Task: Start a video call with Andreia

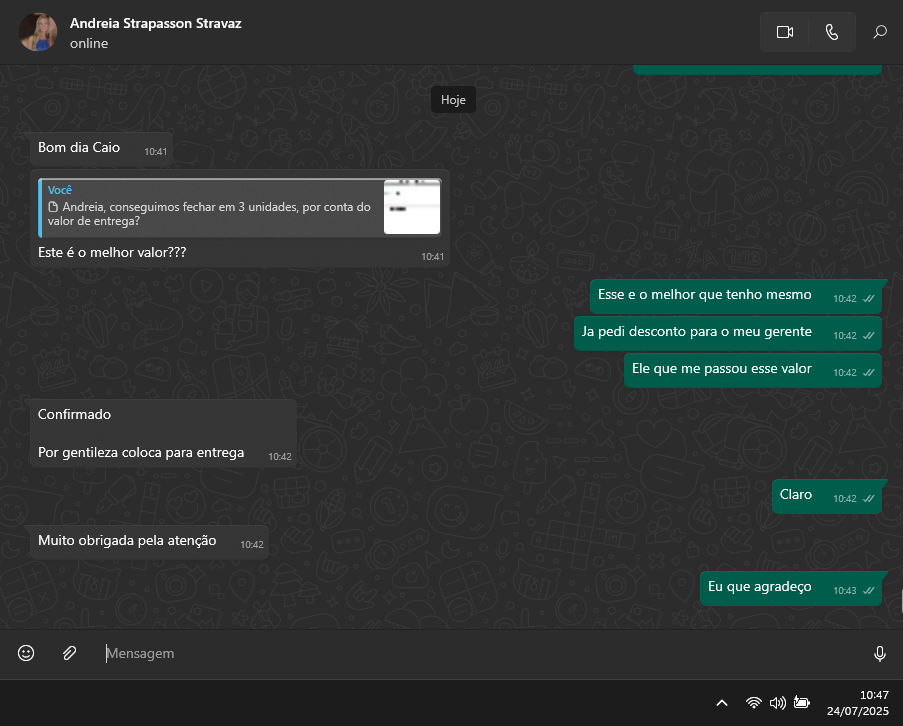Action: pos(784,32)
